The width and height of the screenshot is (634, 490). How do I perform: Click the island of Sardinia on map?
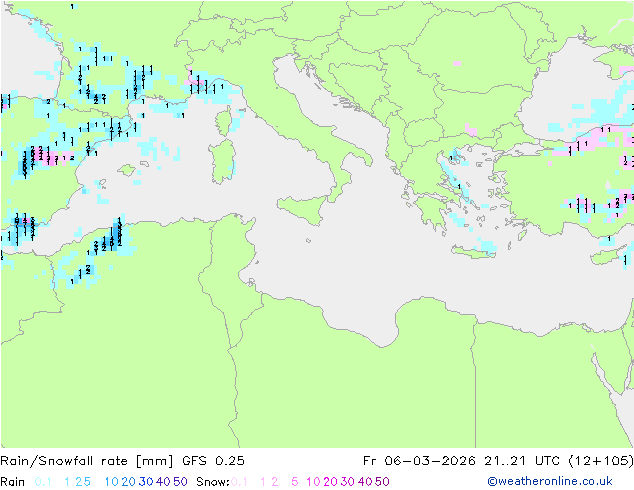point(222,161)
